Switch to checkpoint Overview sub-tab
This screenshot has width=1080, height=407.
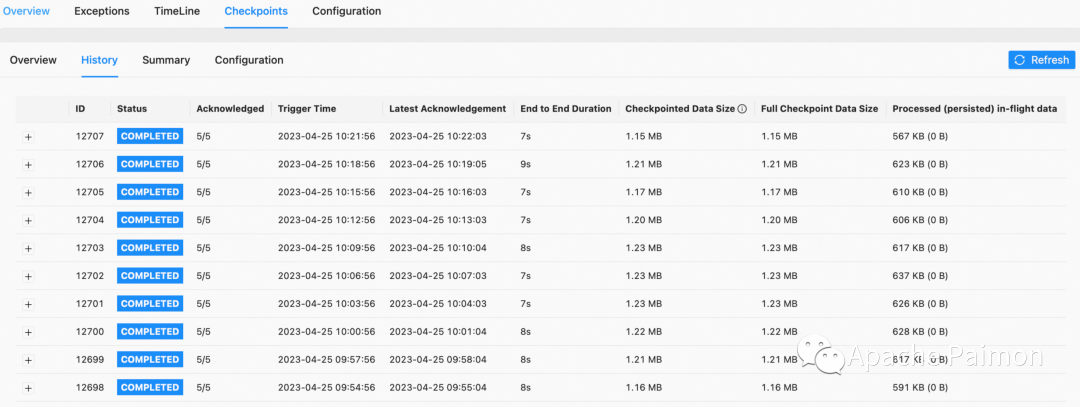[x=33, y=60]
